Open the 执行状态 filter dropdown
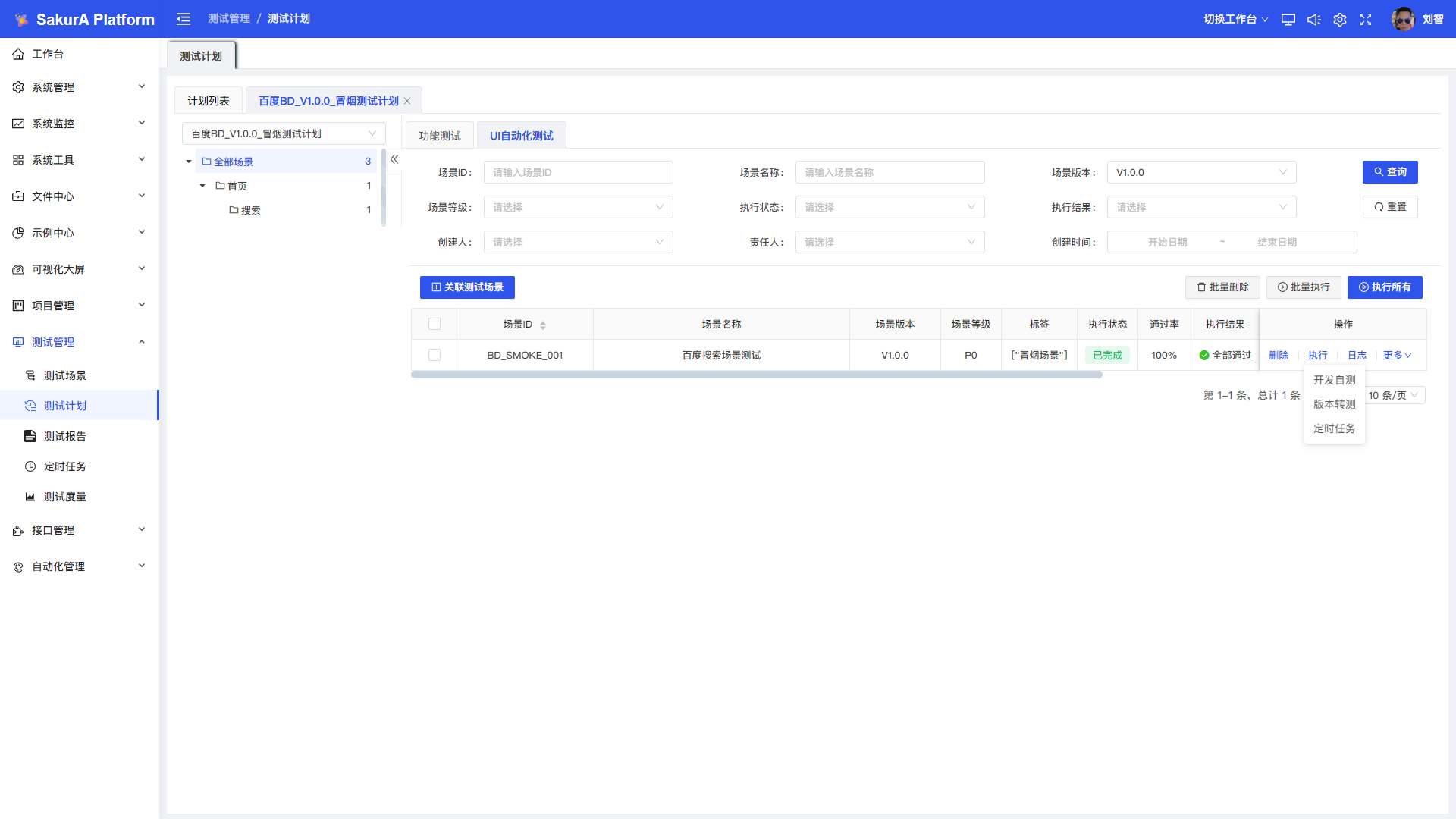The height and width of the screenshot is (819, 1456). (890, 207)
